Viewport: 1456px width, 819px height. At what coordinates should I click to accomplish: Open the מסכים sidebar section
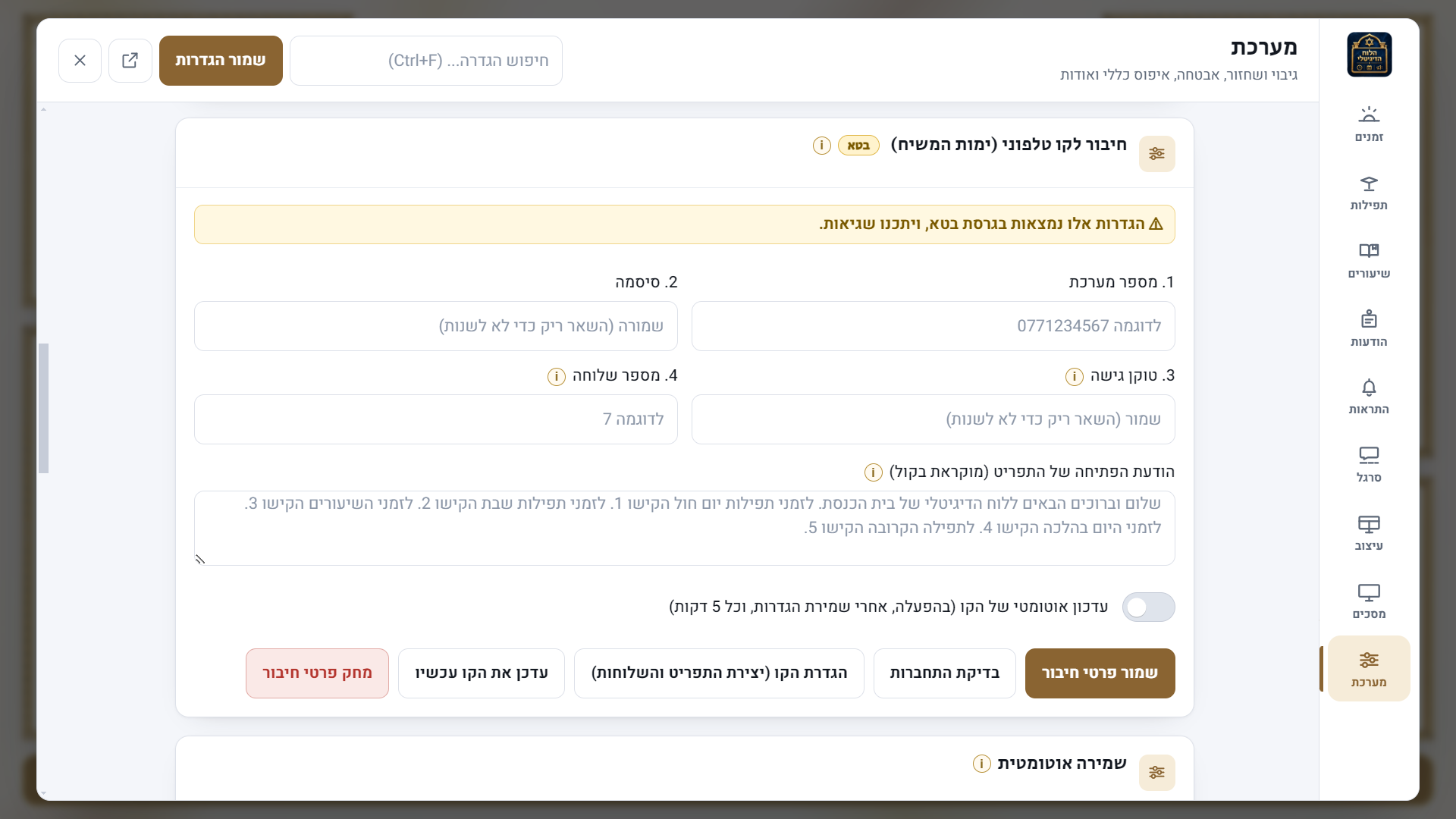(1369, 601)
